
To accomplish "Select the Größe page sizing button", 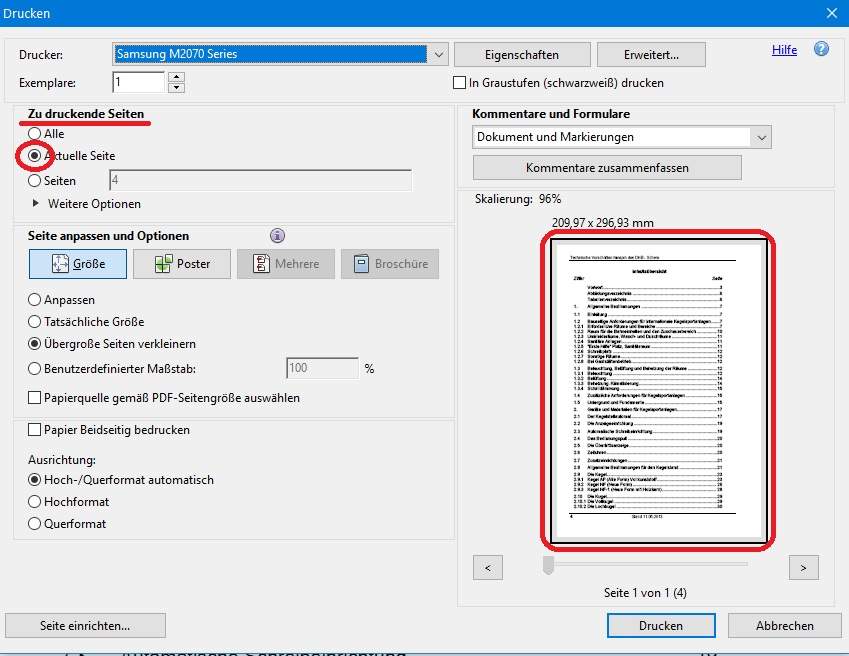I will [78, 264].
